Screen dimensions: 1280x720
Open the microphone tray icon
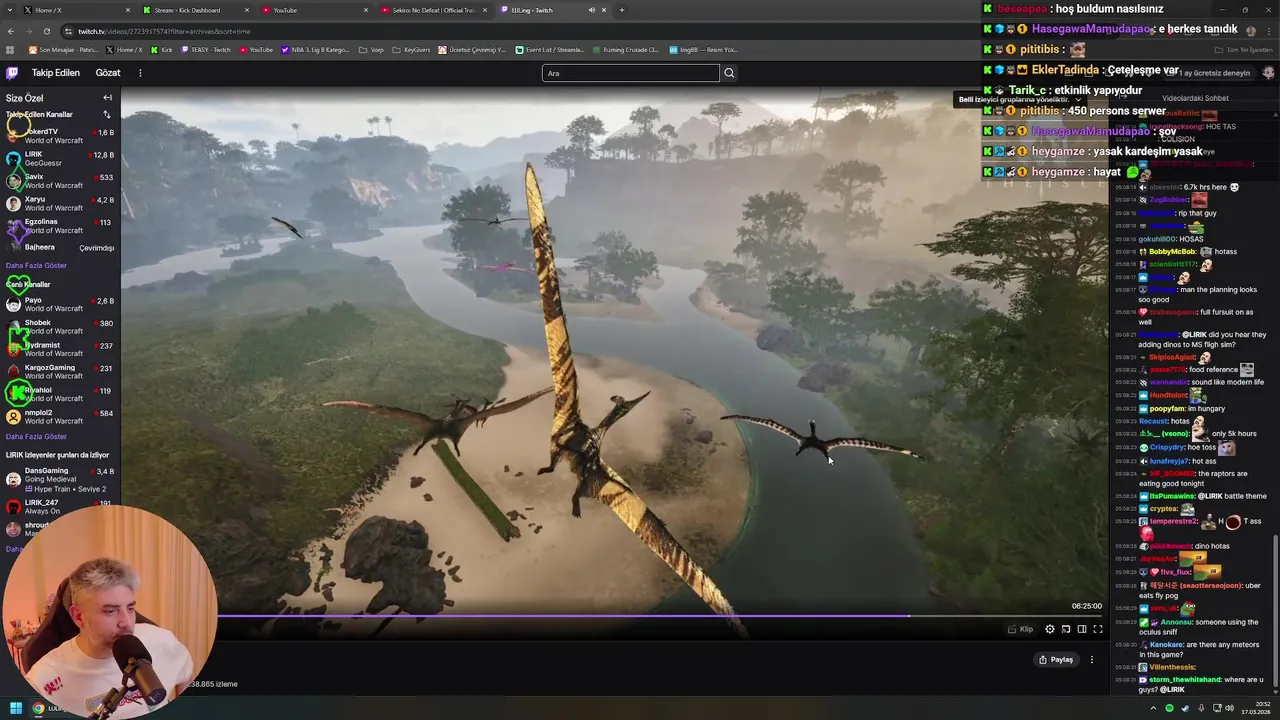tap(1199, 708)
